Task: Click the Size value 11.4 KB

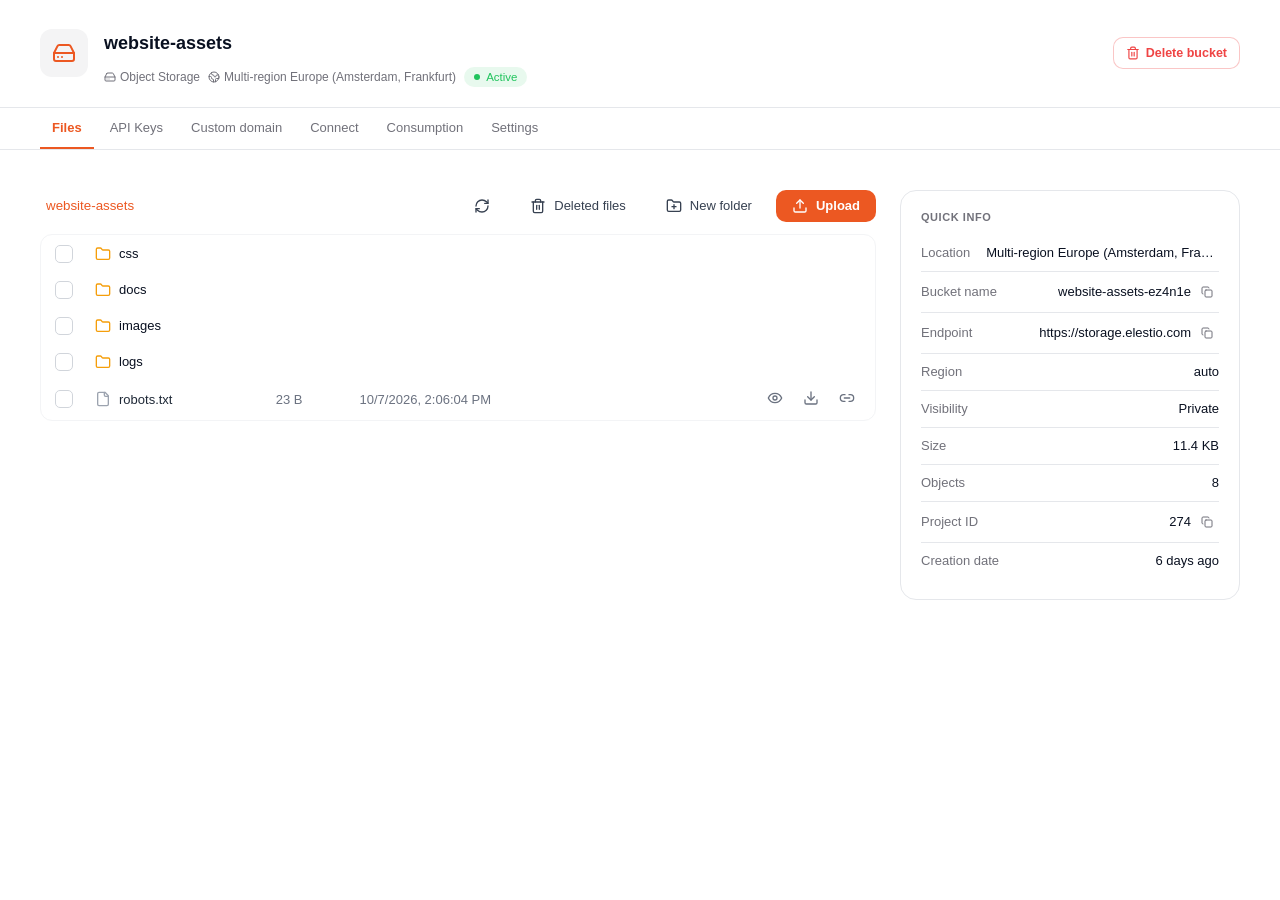Action: click(1196, 446)
